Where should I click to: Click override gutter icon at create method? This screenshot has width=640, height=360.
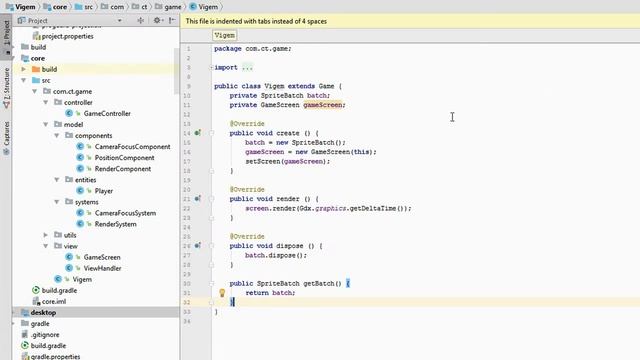point(198,133)
